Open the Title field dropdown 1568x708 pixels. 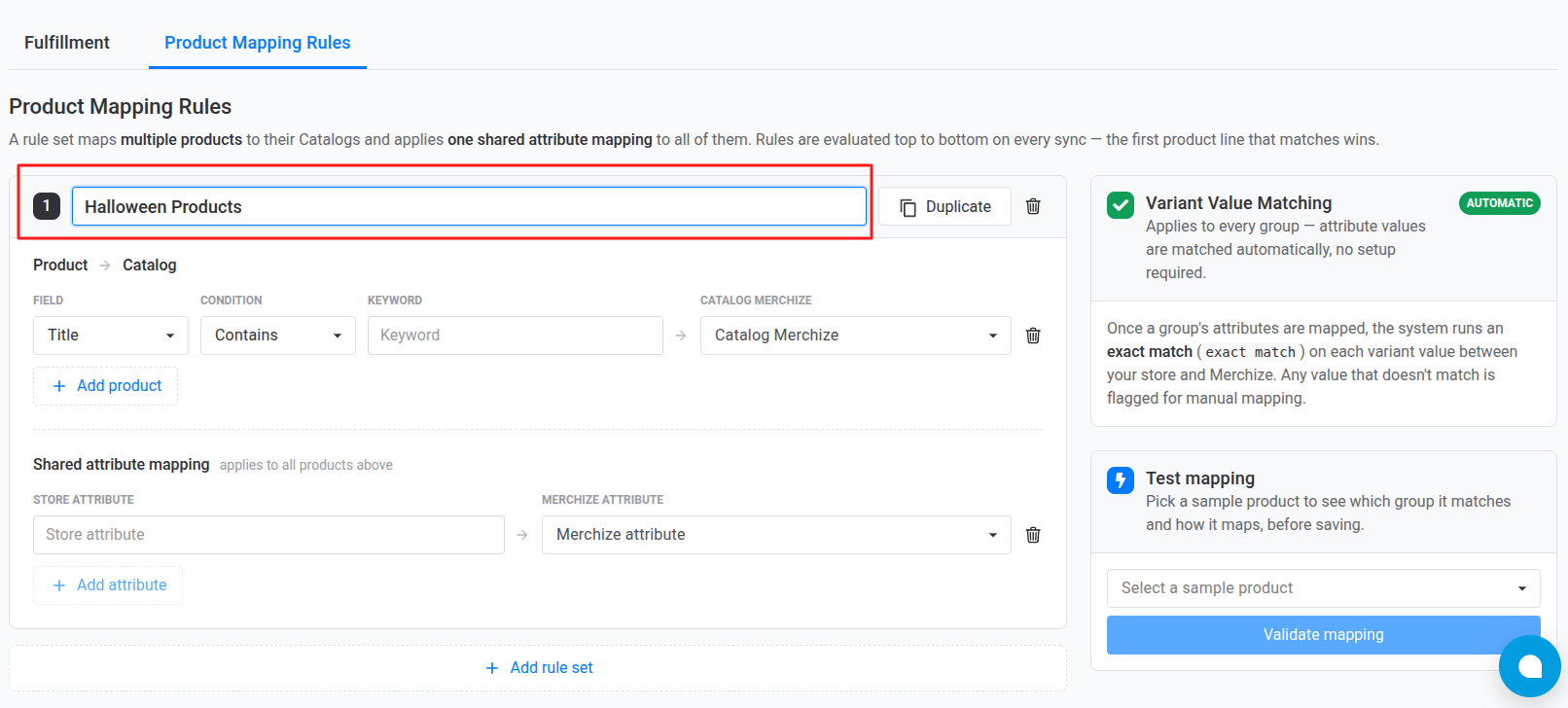(111, 336)
